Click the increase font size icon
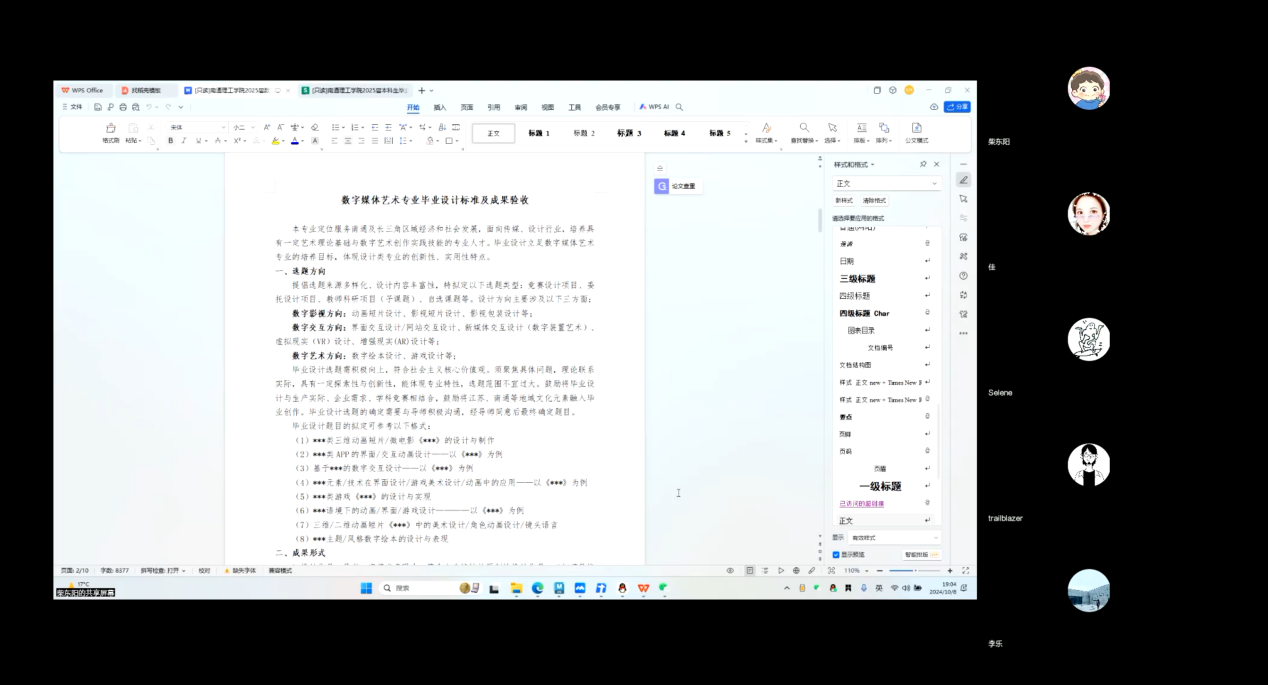This screenshot has height=685, width=1268. 267,128
